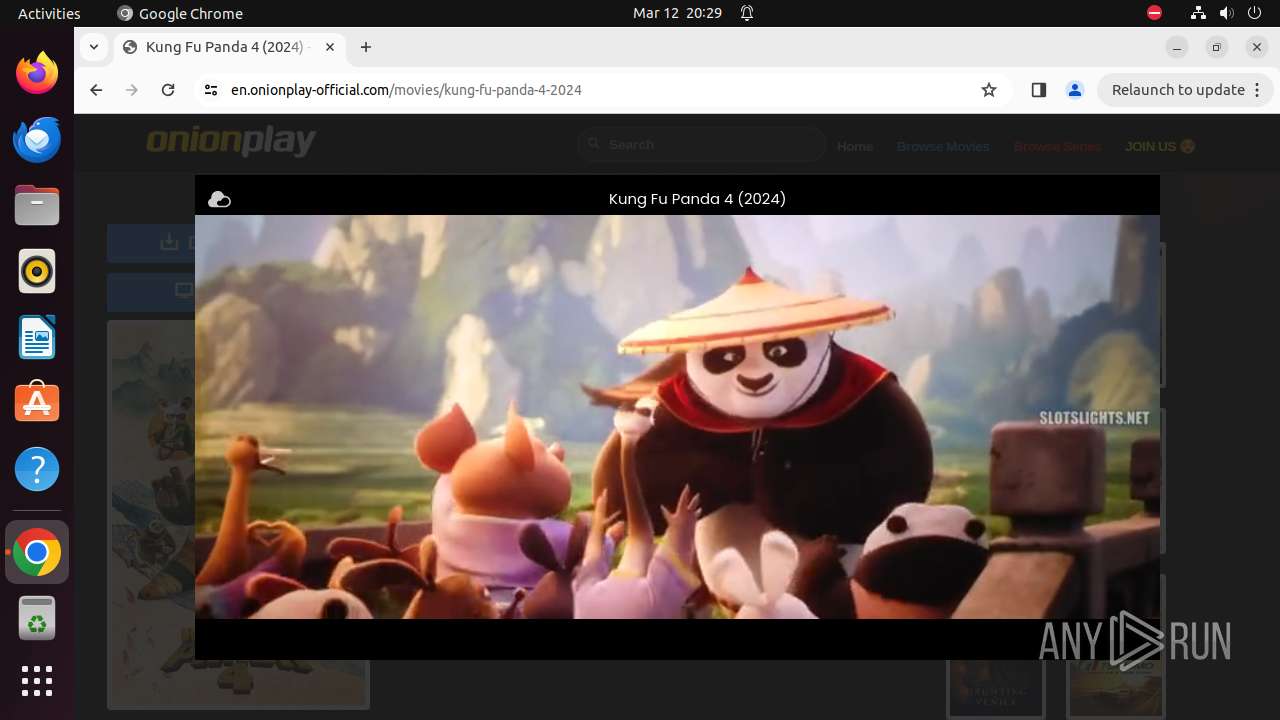Open the Trash in dock
The image size is (1280, 720).
point(37,618)
